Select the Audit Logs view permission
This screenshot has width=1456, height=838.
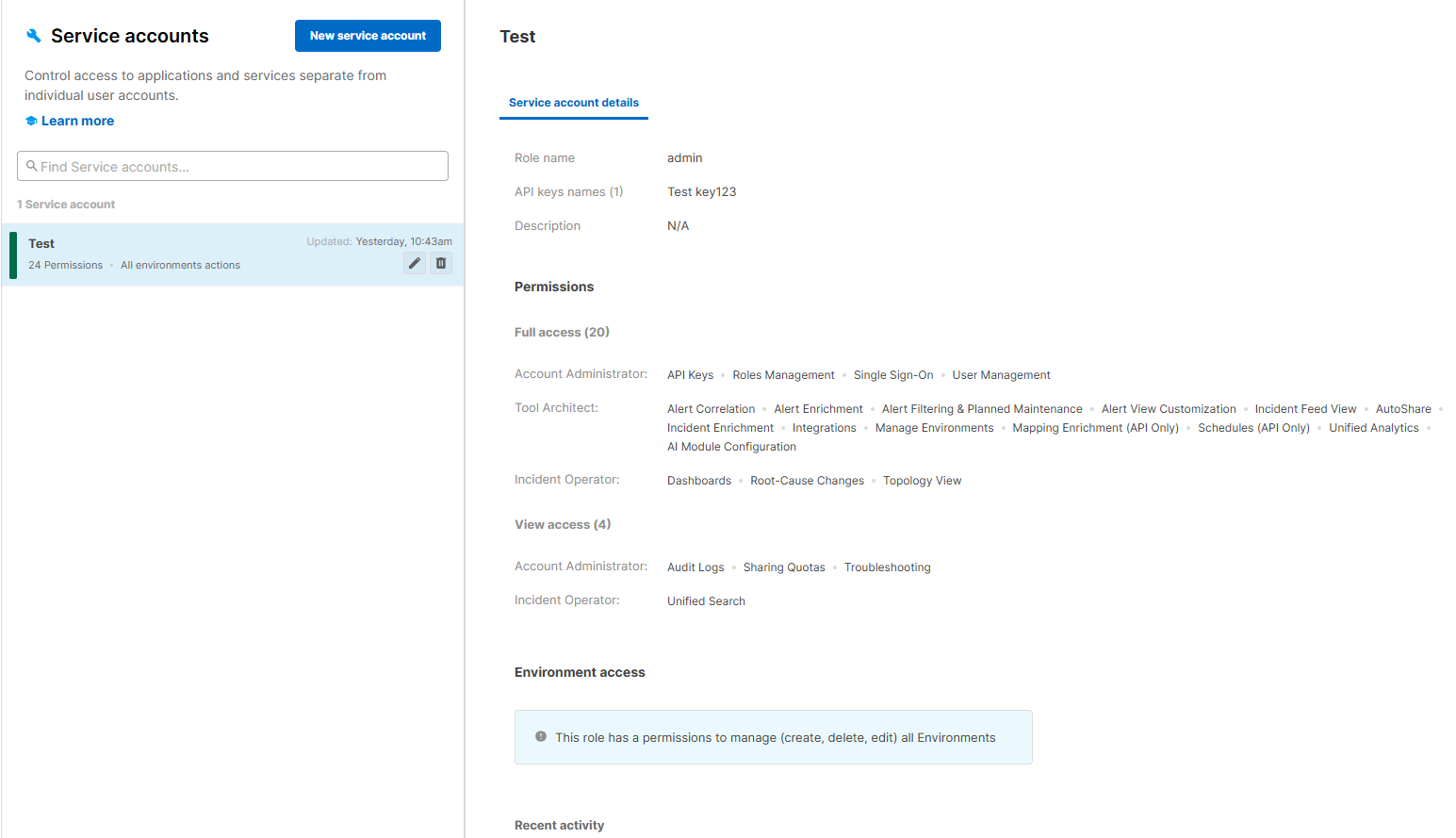pos(695,567)
